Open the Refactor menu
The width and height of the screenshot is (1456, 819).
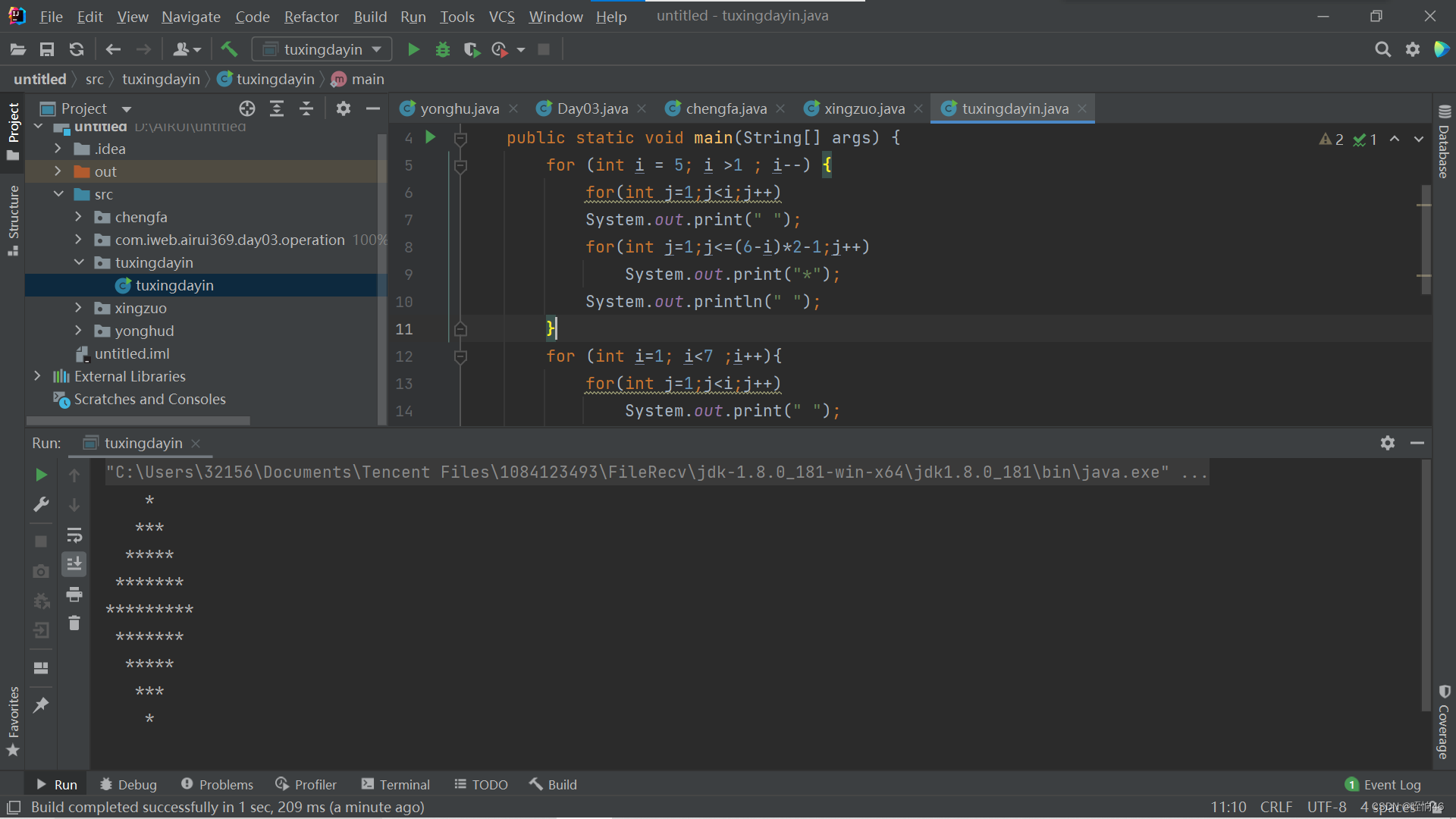pos(311,17)
